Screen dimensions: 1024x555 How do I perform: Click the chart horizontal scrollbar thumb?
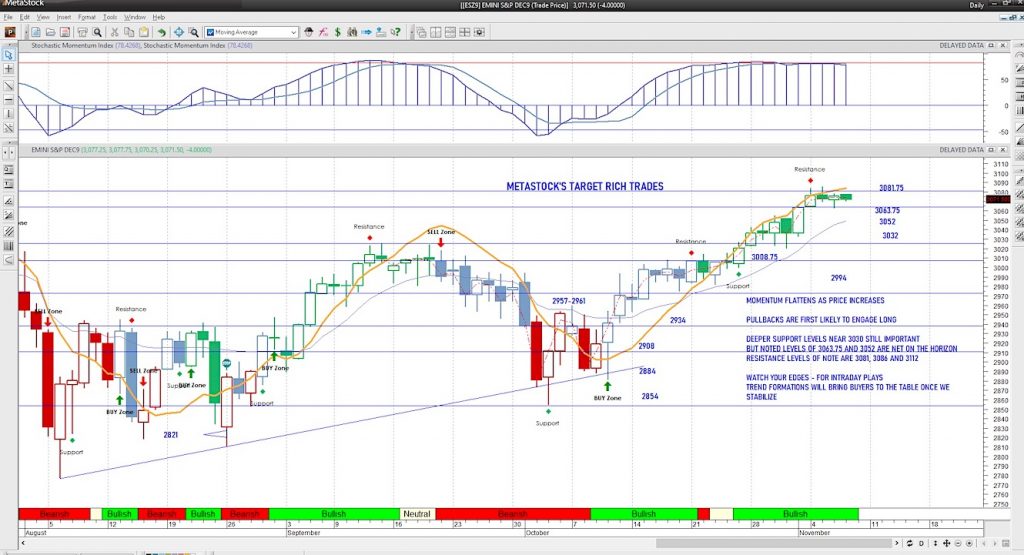(773, 543)
